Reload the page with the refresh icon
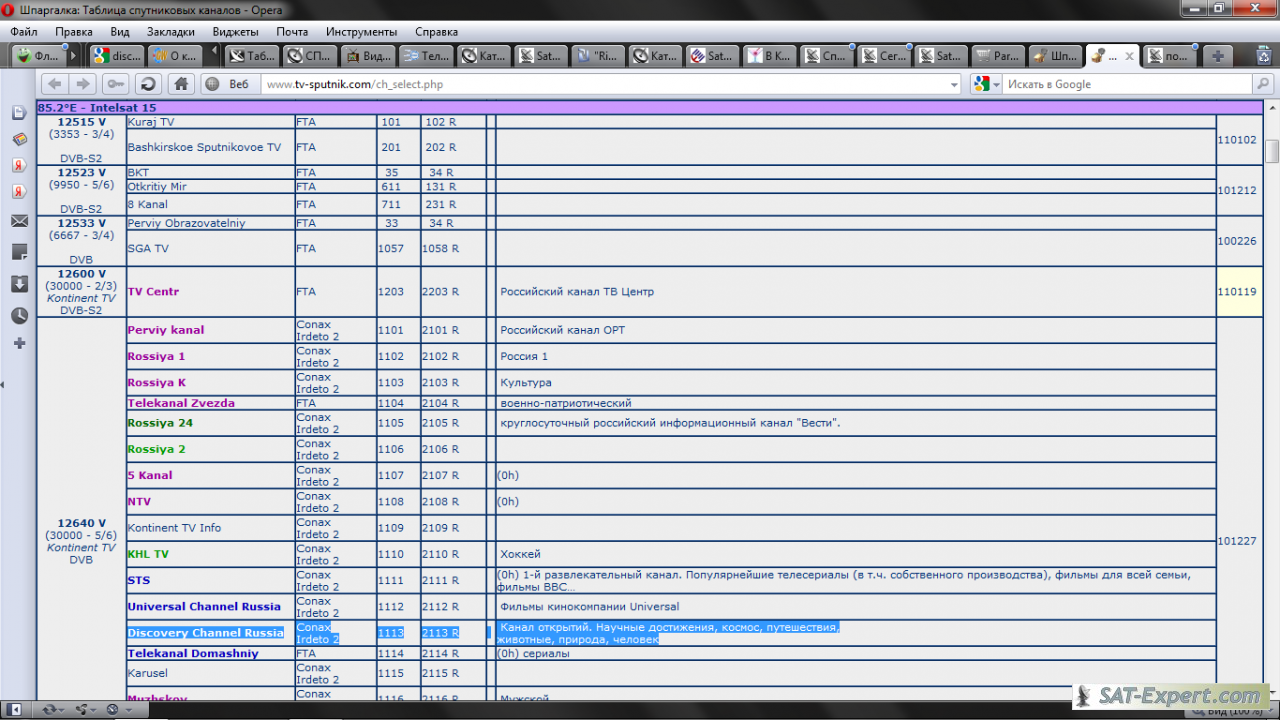This screenshot has width=1280, height=720. pos(148,84)
